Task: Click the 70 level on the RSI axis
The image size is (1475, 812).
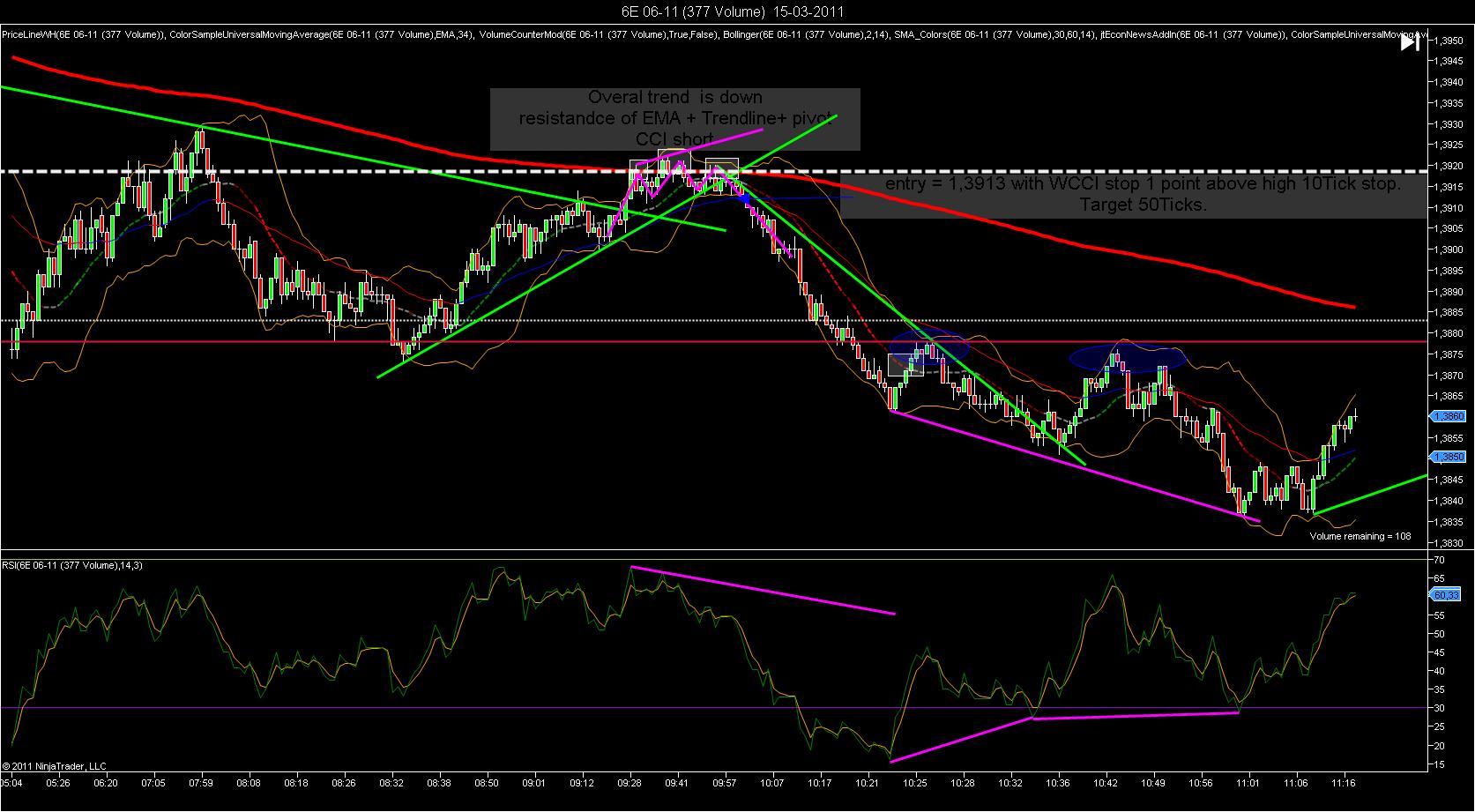Action: [x=1439, y=560]
